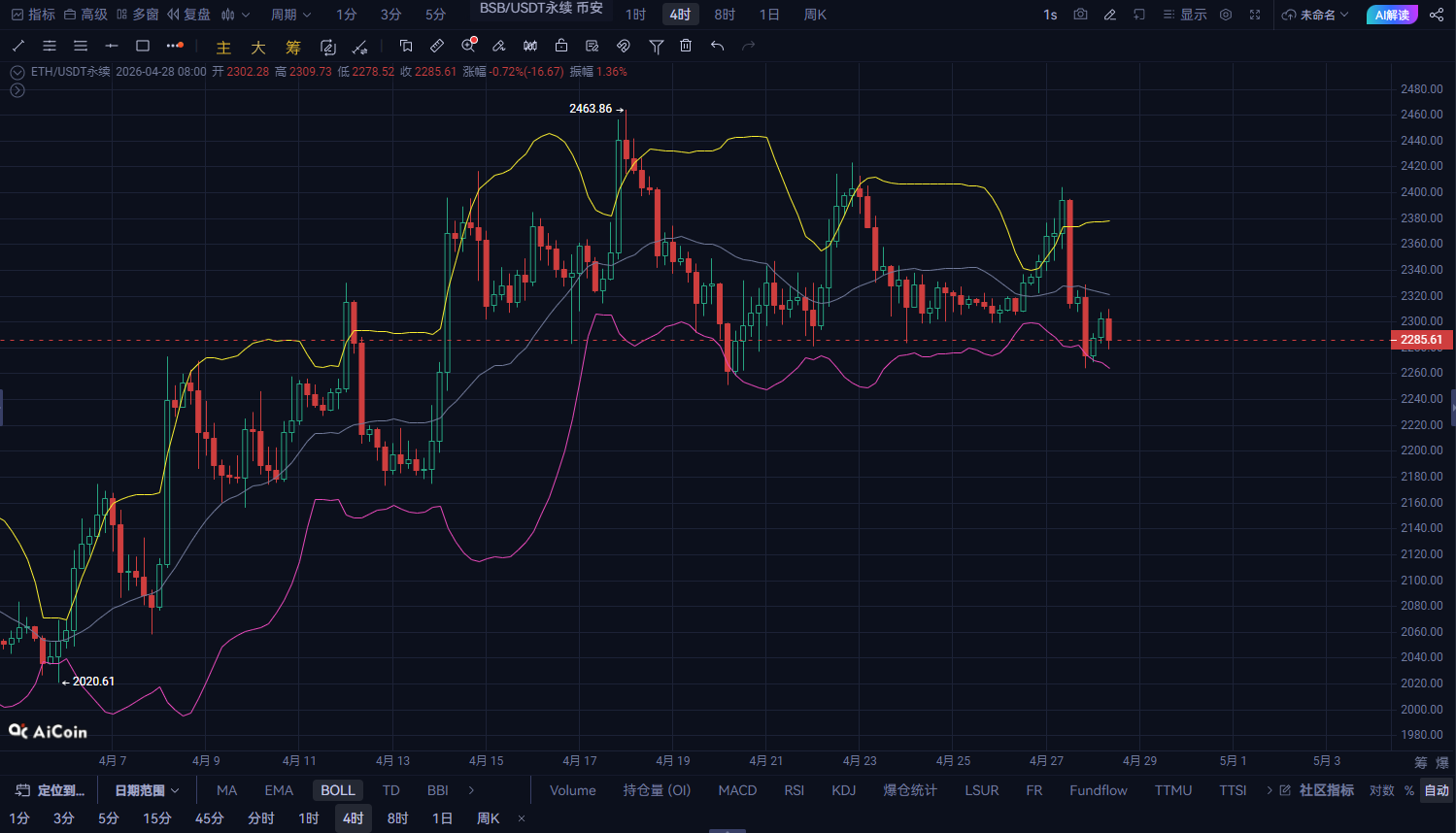Click the ruler measurement tool

click(437, 46)
